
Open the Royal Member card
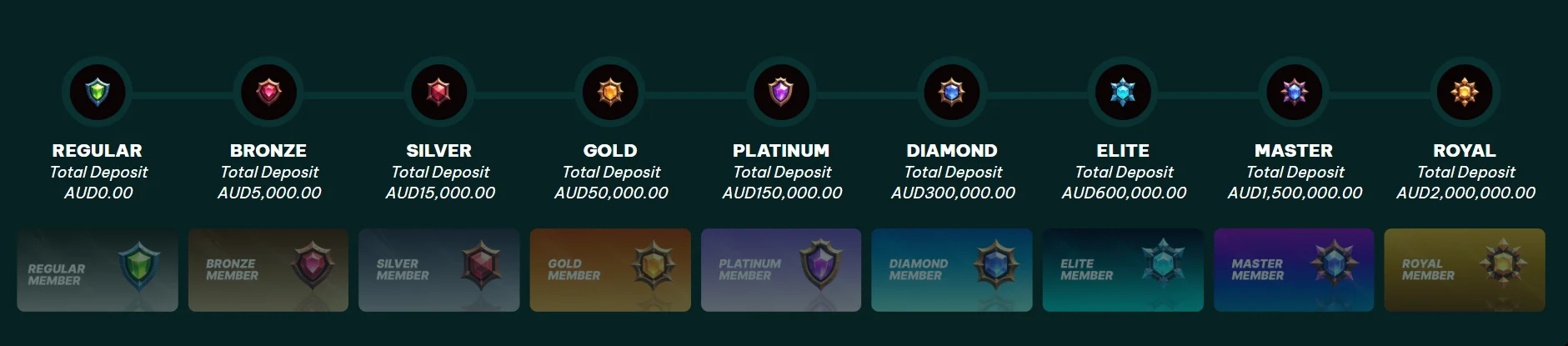point(1465,270)
